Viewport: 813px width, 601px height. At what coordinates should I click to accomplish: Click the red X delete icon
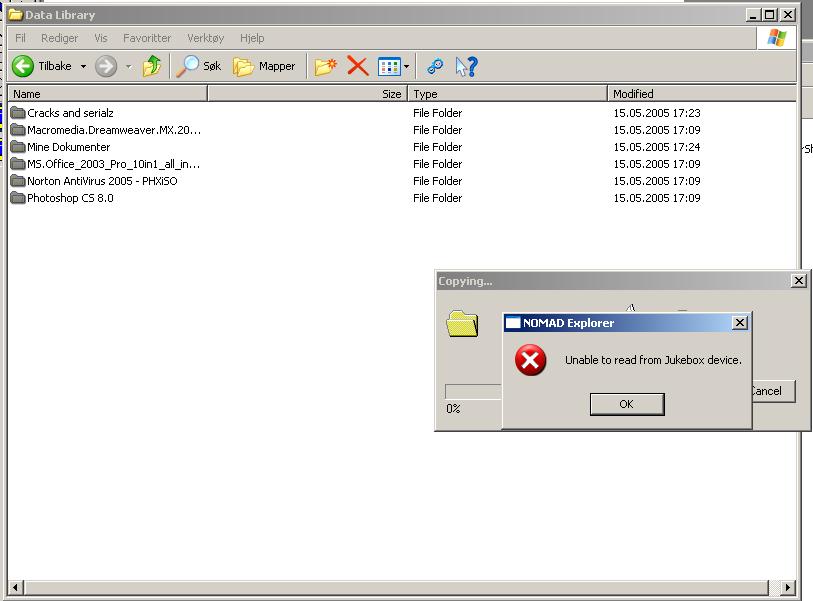pyautogui.click(x=357, y=66)
